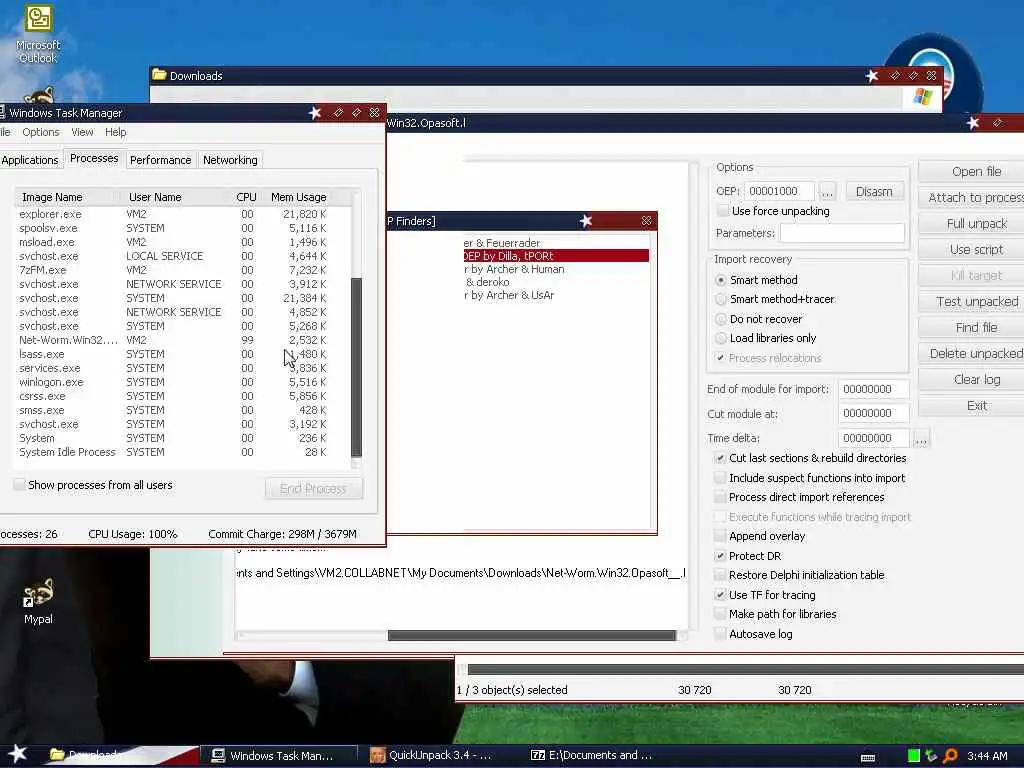
Task: Click Task Manager CPU meter tray icon
Action: click(x=914, y=756)
